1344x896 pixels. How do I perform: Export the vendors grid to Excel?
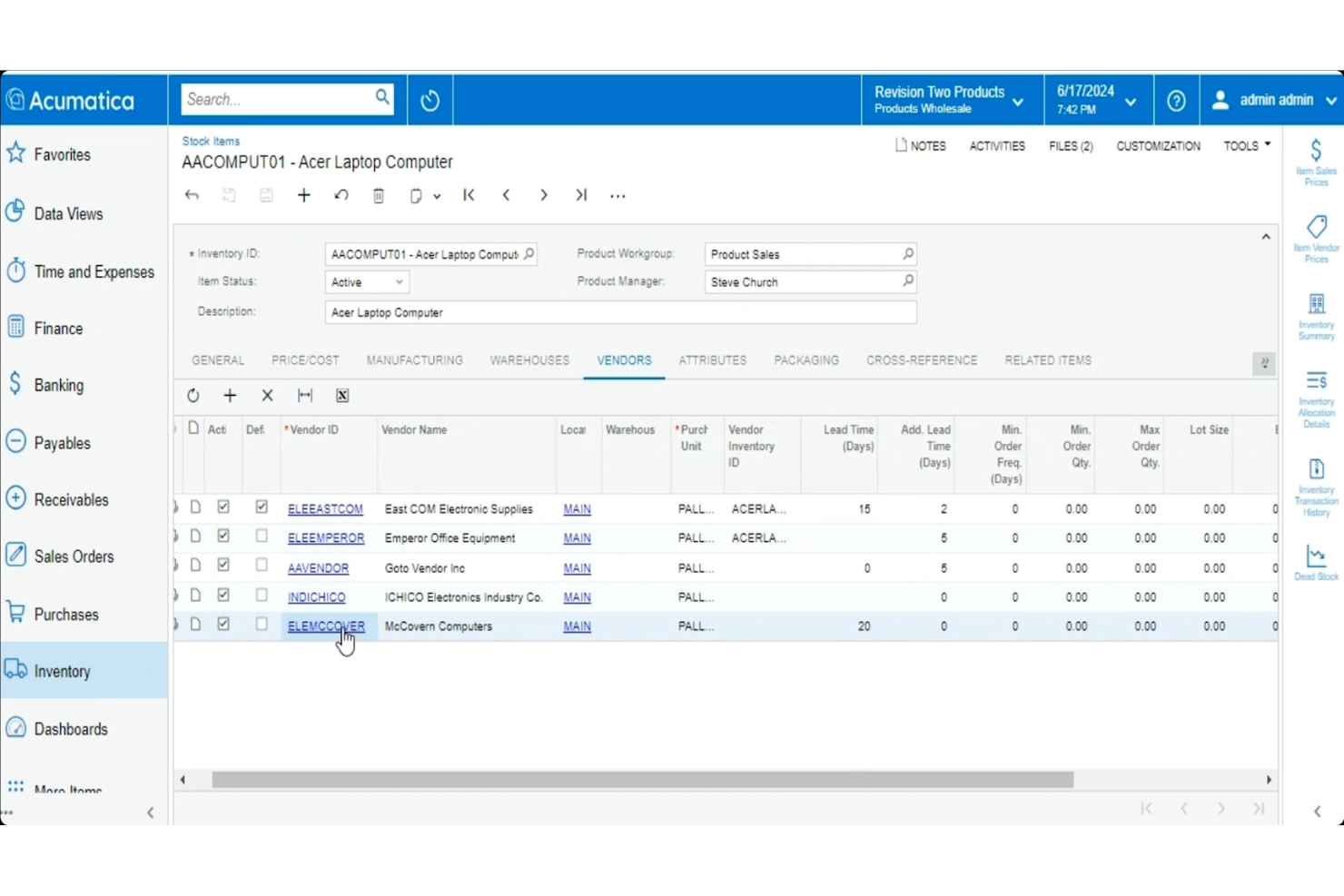tap(342, 395)
